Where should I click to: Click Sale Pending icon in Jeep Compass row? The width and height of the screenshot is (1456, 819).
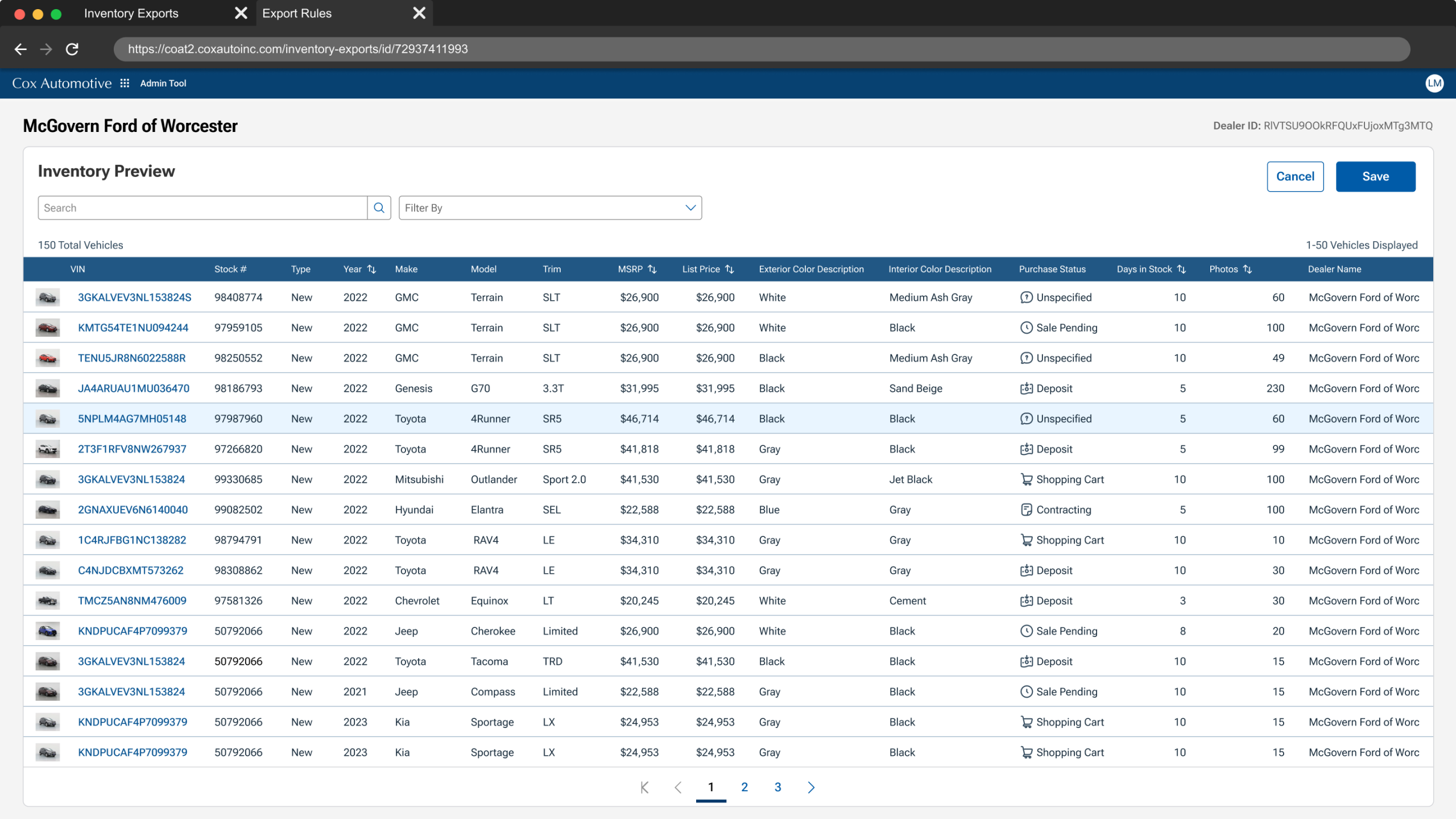click(x=1026, y=692)
